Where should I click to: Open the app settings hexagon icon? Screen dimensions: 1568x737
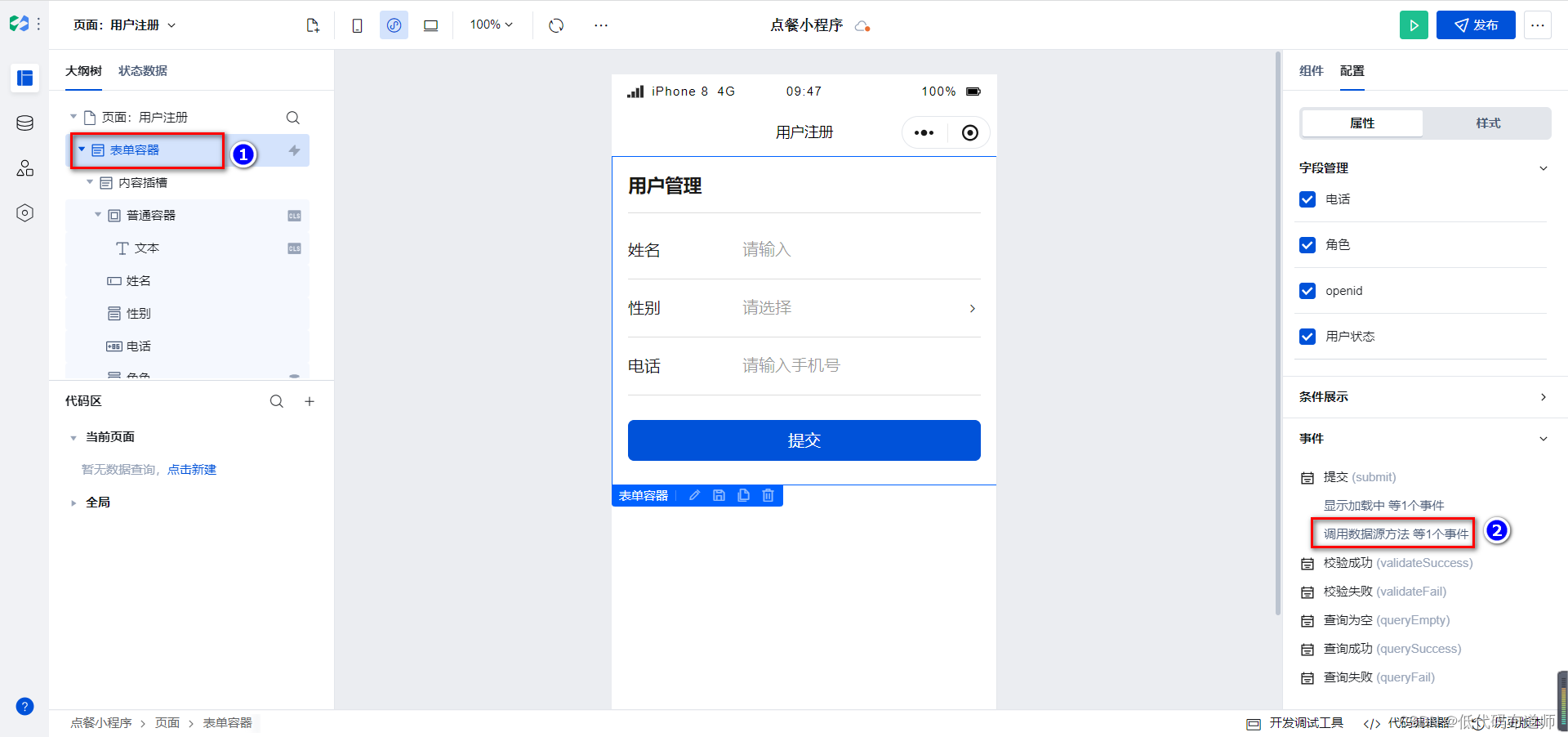pyautogui.click(x=25, y=213)
